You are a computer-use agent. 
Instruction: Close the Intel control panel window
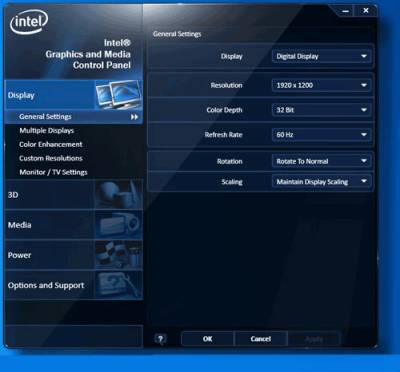pos(366,11)
